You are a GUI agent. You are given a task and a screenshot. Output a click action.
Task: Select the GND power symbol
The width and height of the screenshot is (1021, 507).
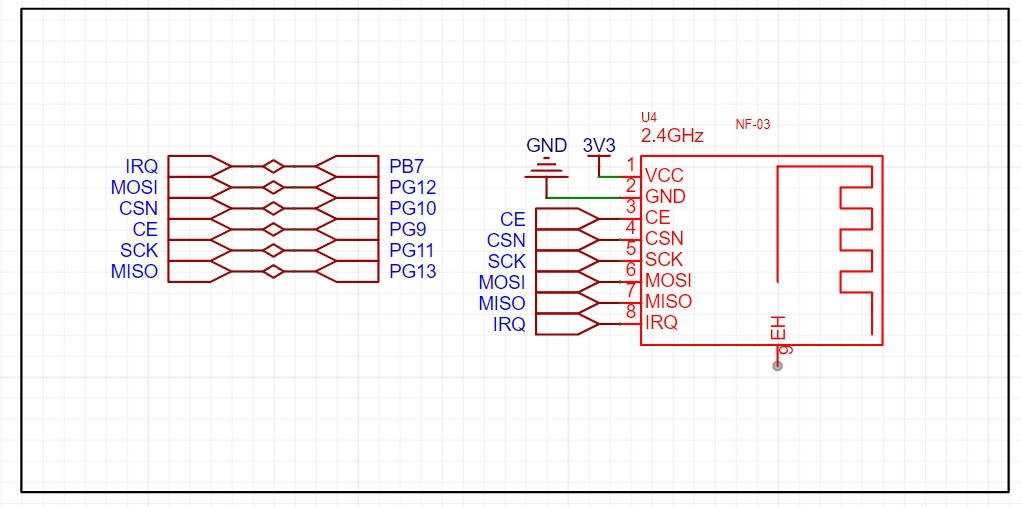tap(547, 168)
